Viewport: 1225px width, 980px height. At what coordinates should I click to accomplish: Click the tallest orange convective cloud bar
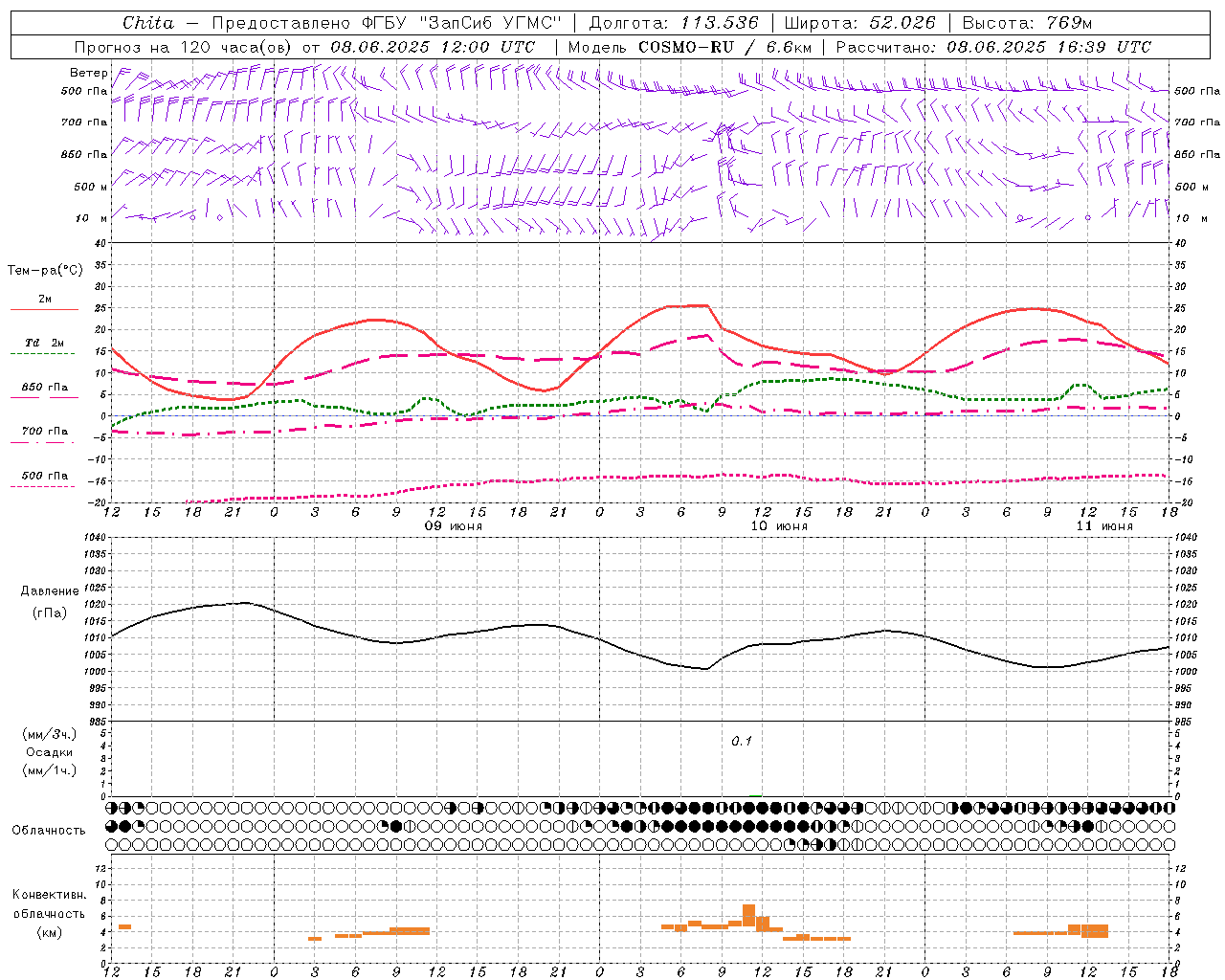(x=748, y=916)
